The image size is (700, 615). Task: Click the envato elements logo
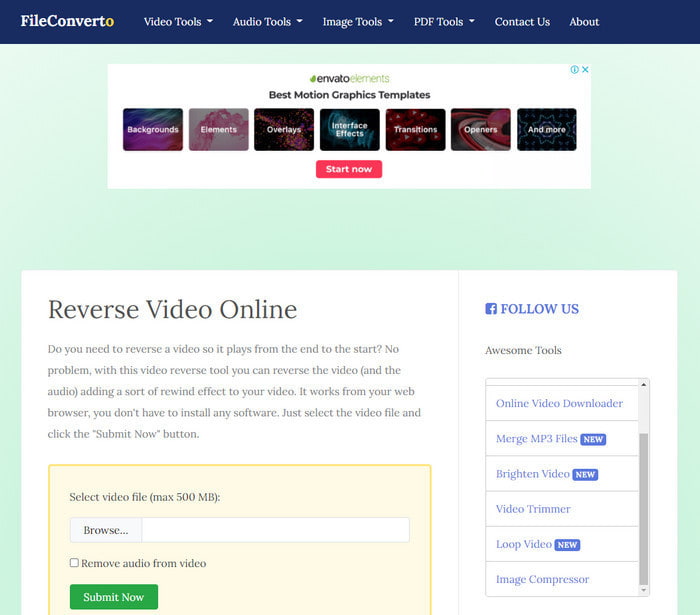tap(349, 78)
